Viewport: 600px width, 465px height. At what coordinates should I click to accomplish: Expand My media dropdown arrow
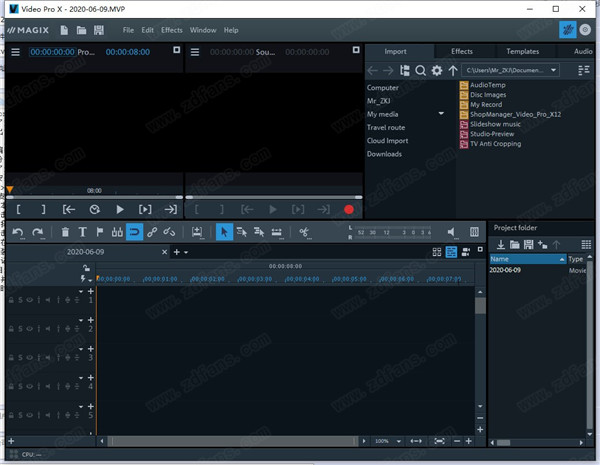tap(441, 114)
